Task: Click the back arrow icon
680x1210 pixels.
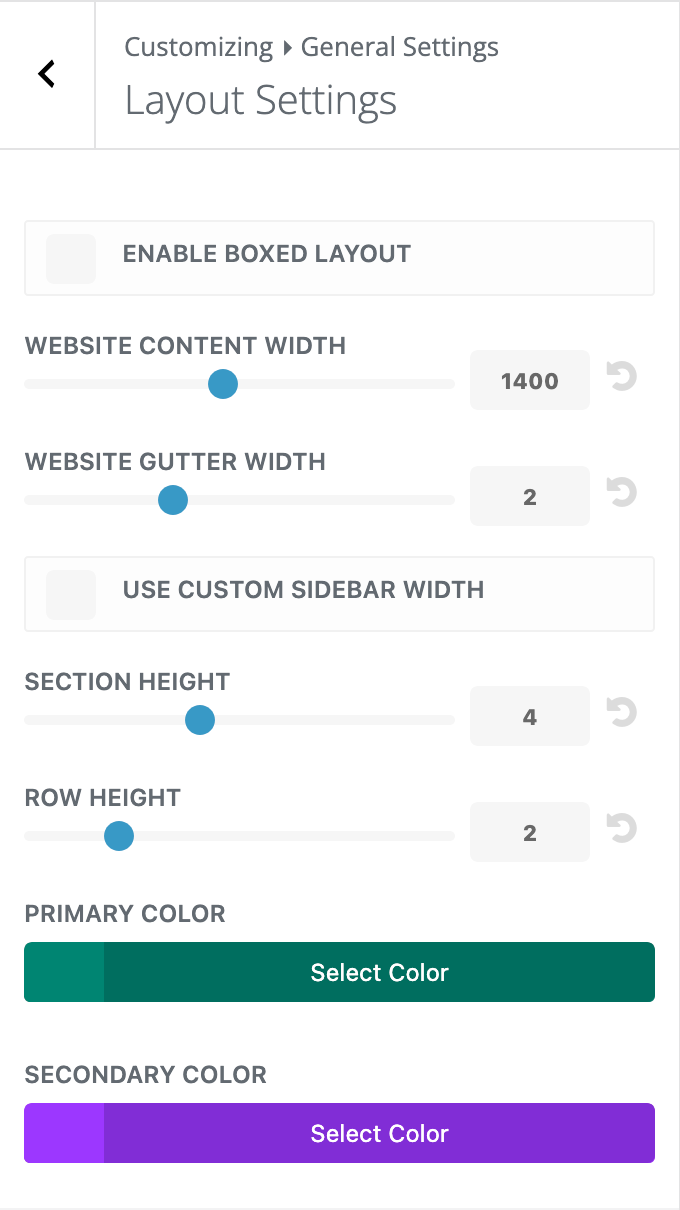Action: click(x=46, y=74)
